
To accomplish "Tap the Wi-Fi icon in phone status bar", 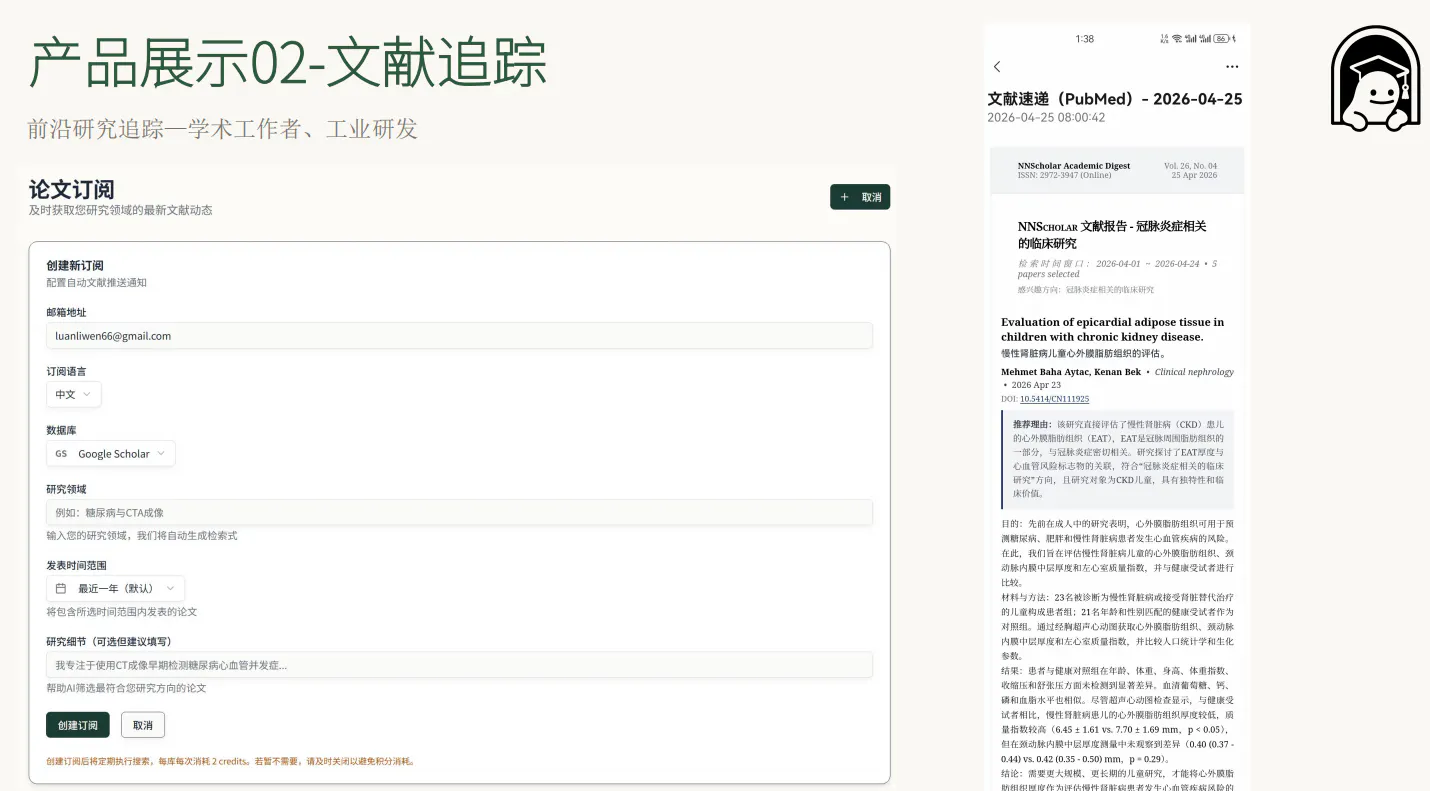I will (x=1178, y=39).
